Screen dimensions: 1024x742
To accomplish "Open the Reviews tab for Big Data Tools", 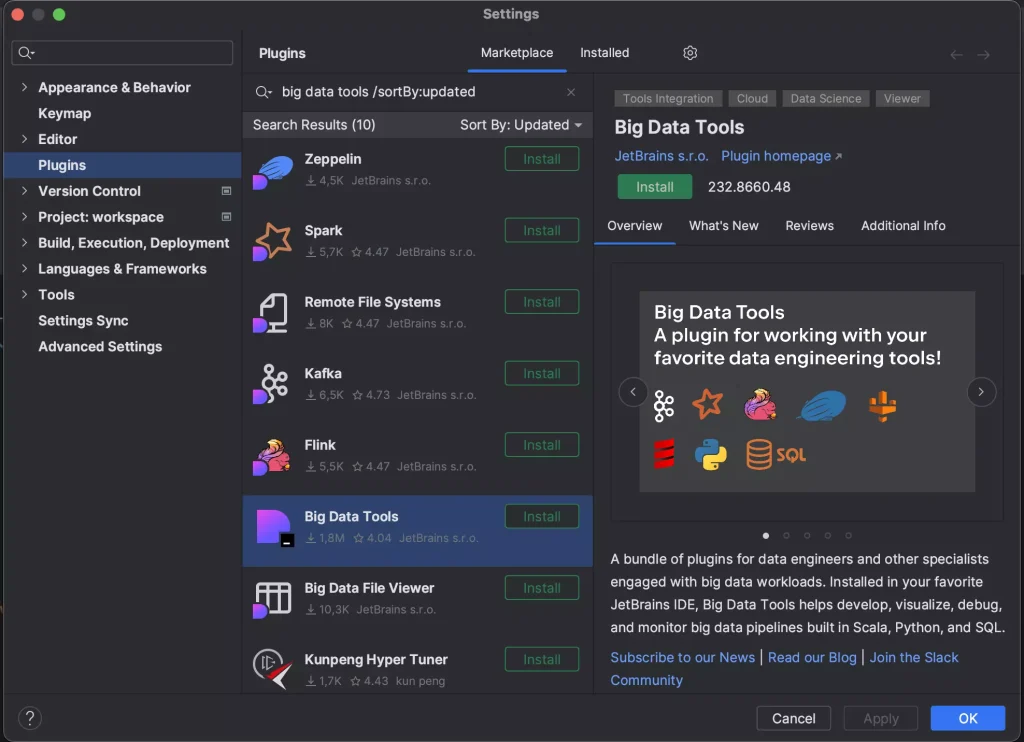I will click(810, 225).
